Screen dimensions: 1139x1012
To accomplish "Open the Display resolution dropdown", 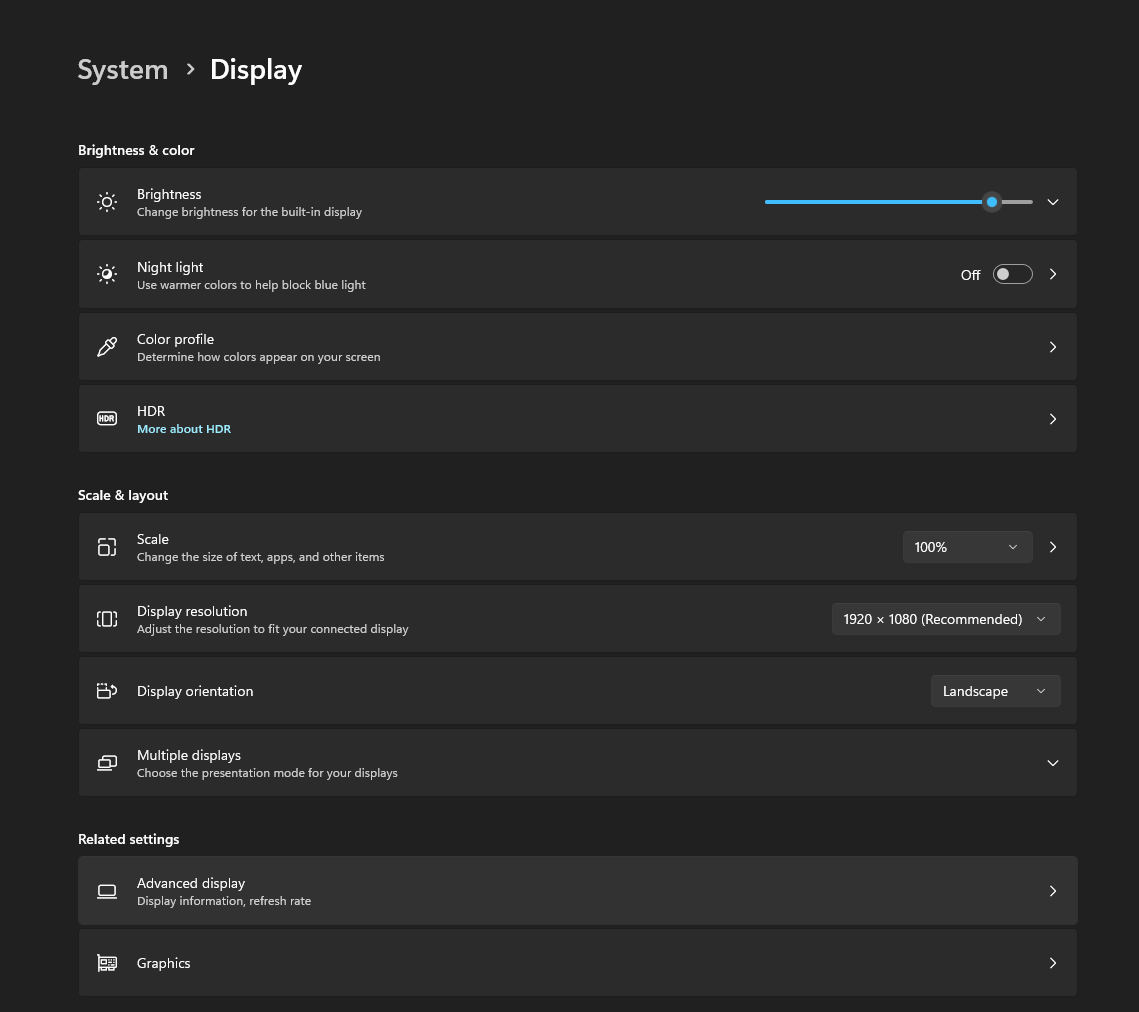I will pos(945,619).
